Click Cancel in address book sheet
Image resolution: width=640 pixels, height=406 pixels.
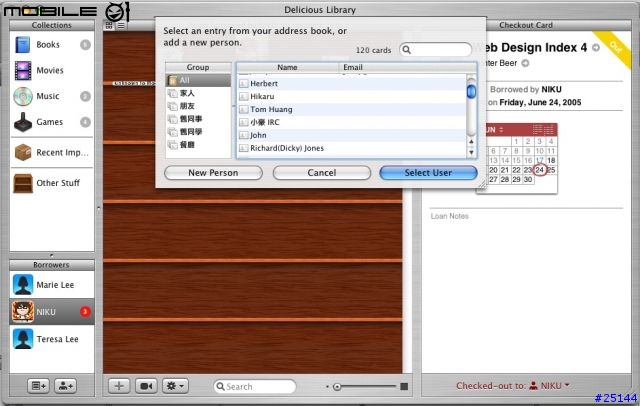click(x=322, y=173)
